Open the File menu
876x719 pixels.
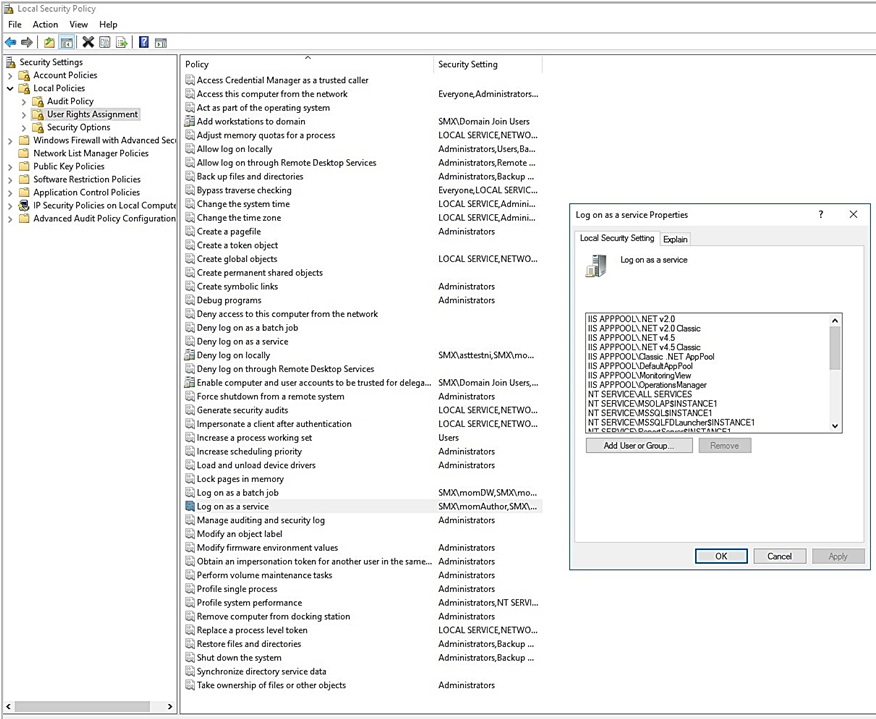click(15, 25)
